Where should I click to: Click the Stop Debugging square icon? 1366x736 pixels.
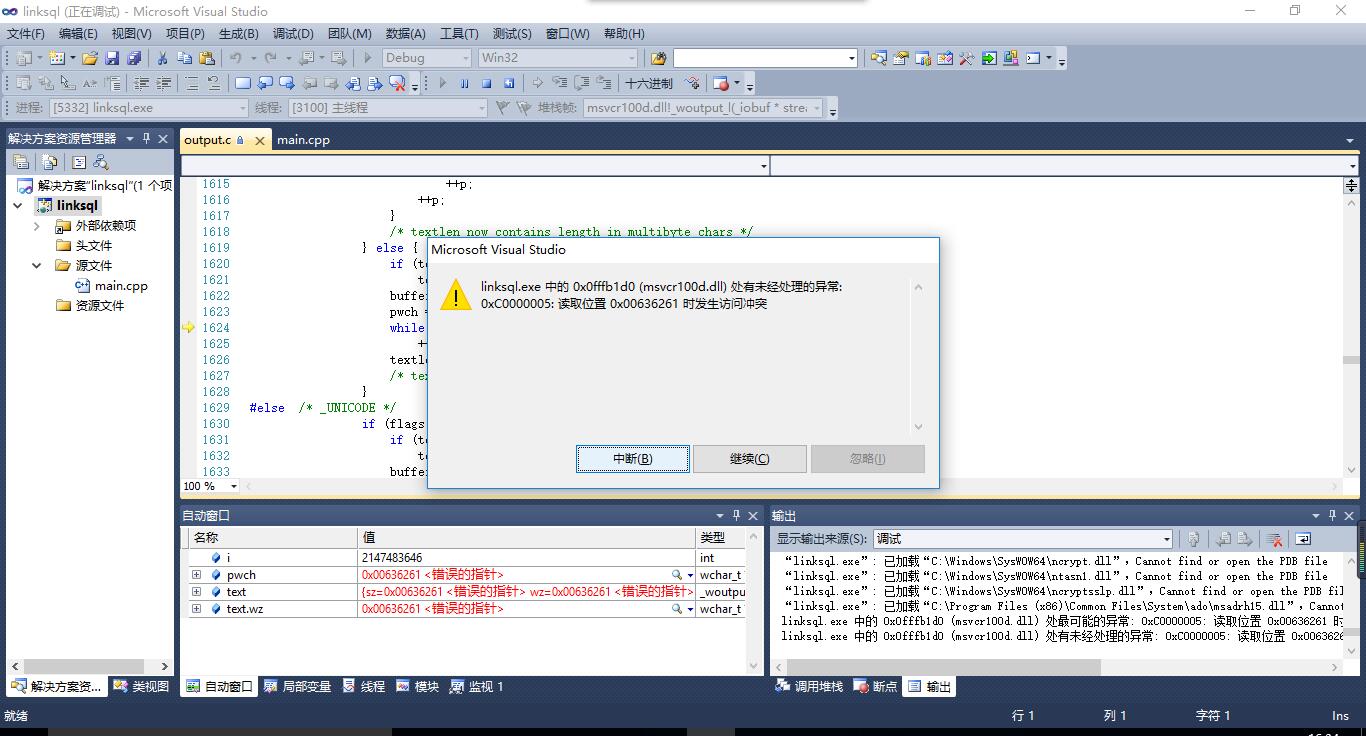pyautogui.click(x=486, y=83)
